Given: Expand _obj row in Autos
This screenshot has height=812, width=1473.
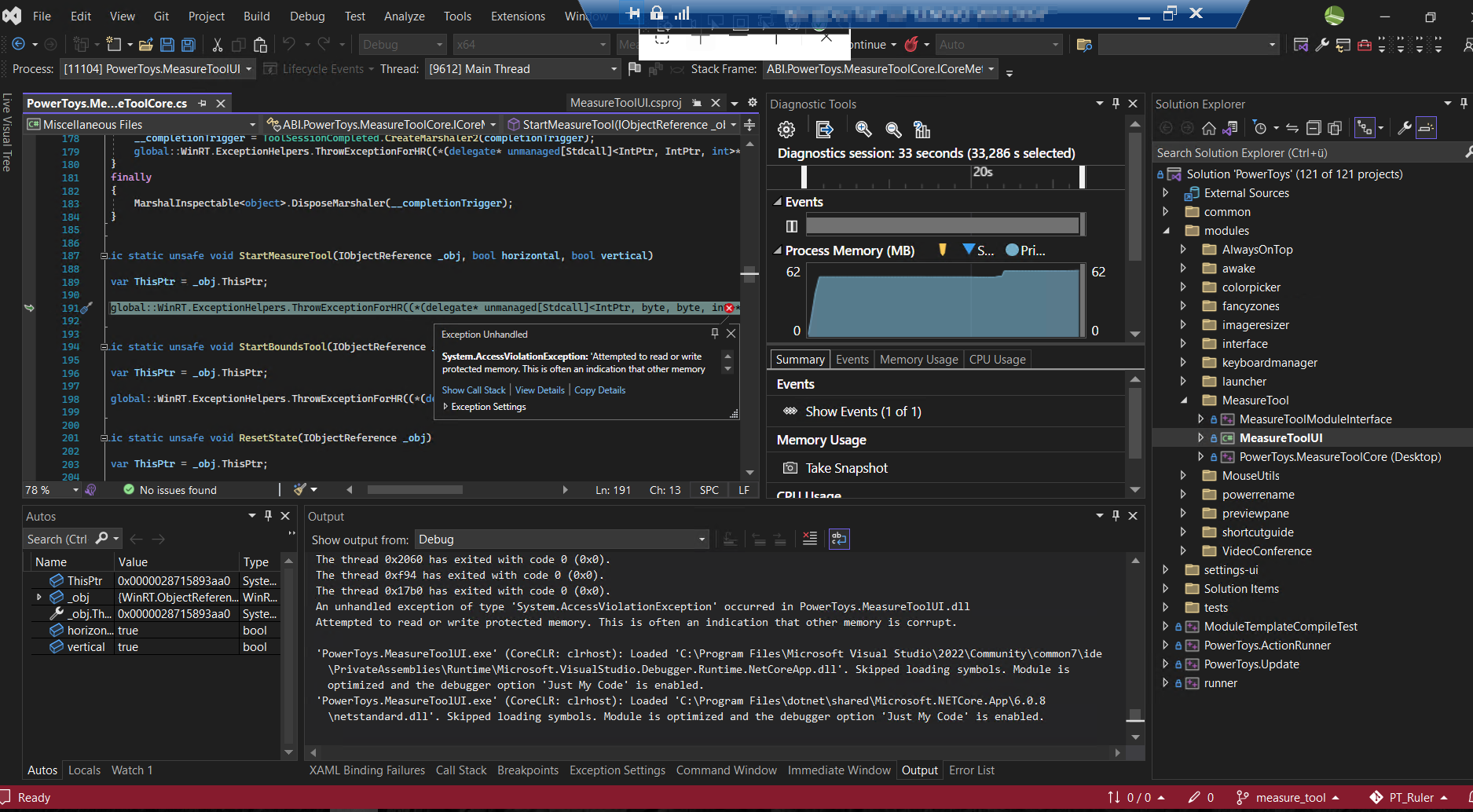Looking at the screenshot, I should point(39,598).
